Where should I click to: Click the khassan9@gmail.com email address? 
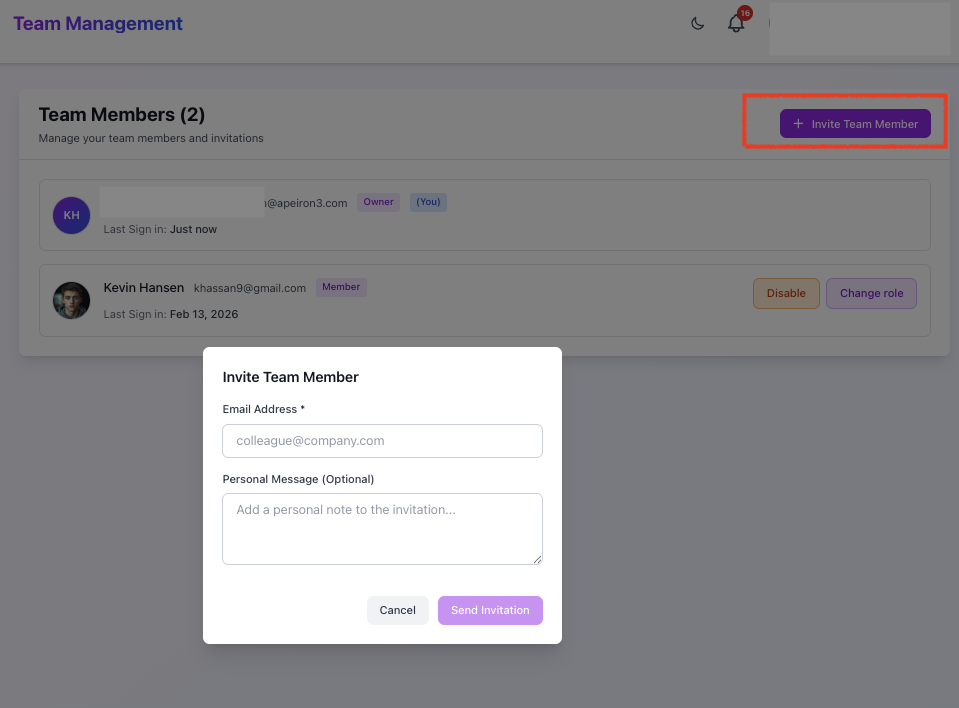point(250,288)
